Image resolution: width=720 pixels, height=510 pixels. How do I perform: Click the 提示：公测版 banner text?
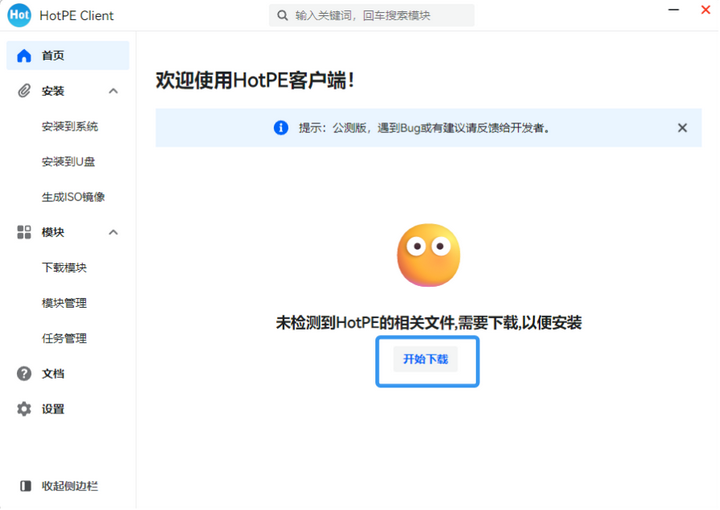(425, 128)
